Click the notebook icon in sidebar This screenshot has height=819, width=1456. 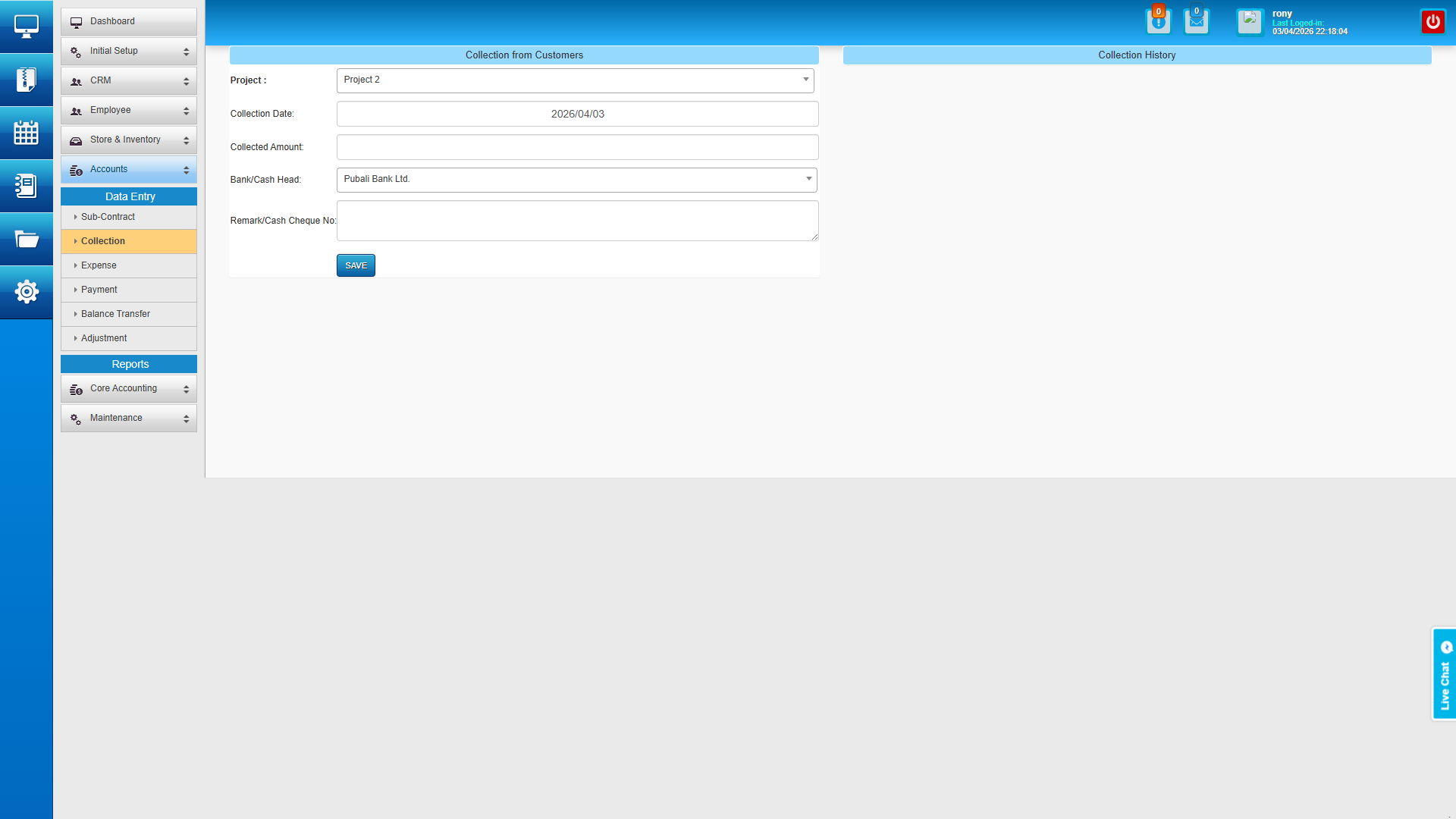[x=27, y=186]
